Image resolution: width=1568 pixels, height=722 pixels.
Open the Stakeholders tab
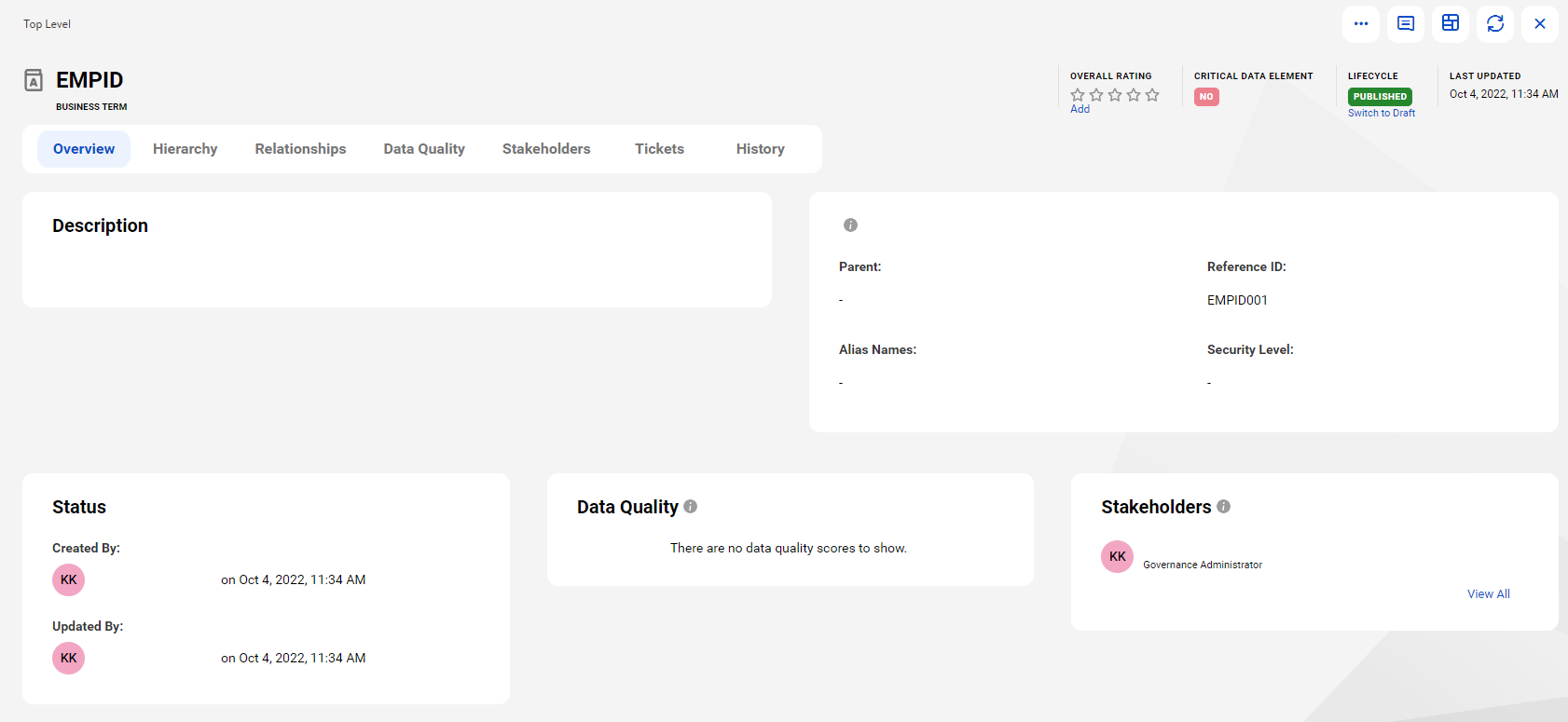click(x=546, y=149)
